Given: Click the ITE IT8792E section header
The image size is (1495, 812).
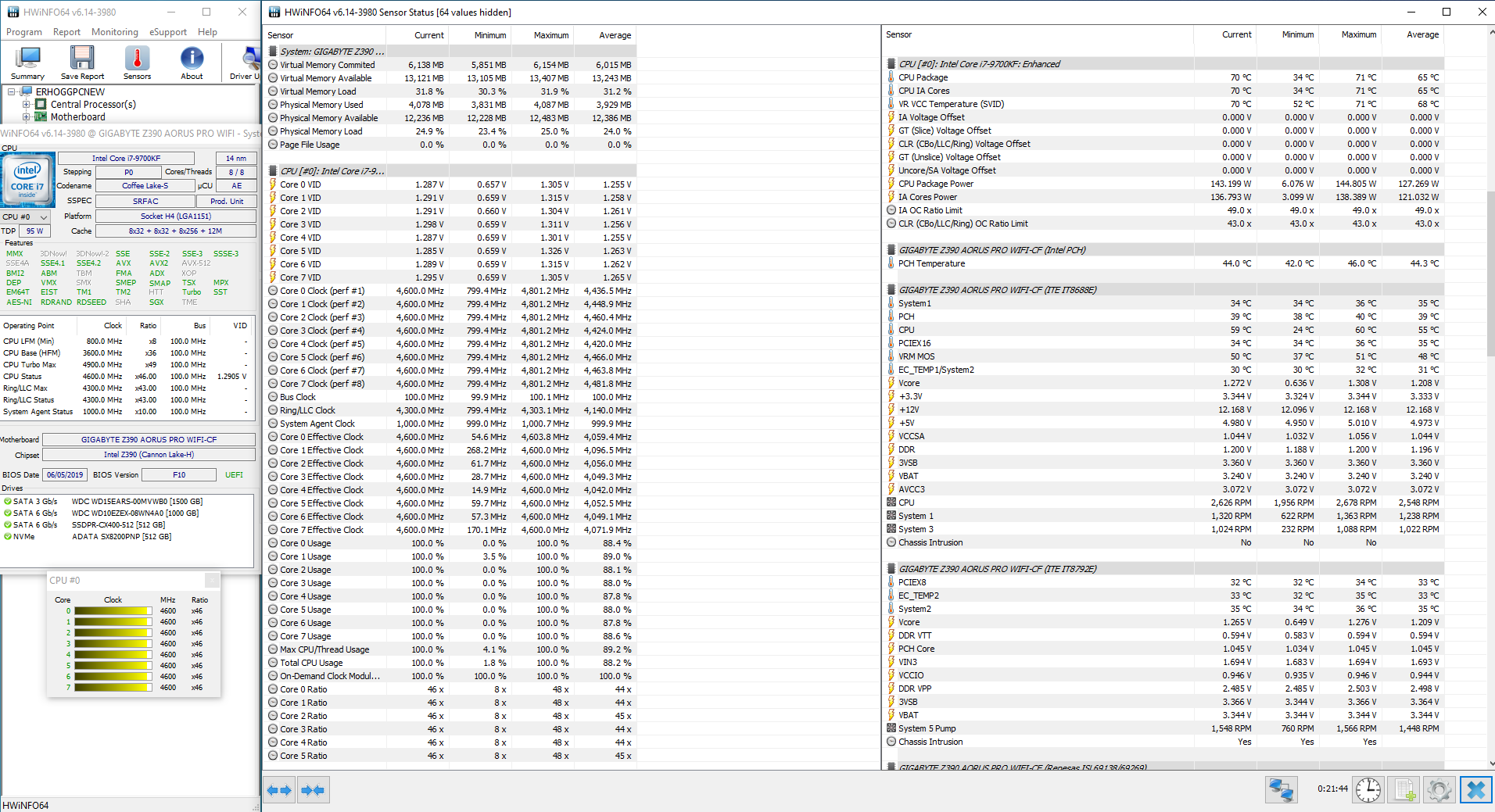Looking at the screenshot, I should pos(1163,569).
